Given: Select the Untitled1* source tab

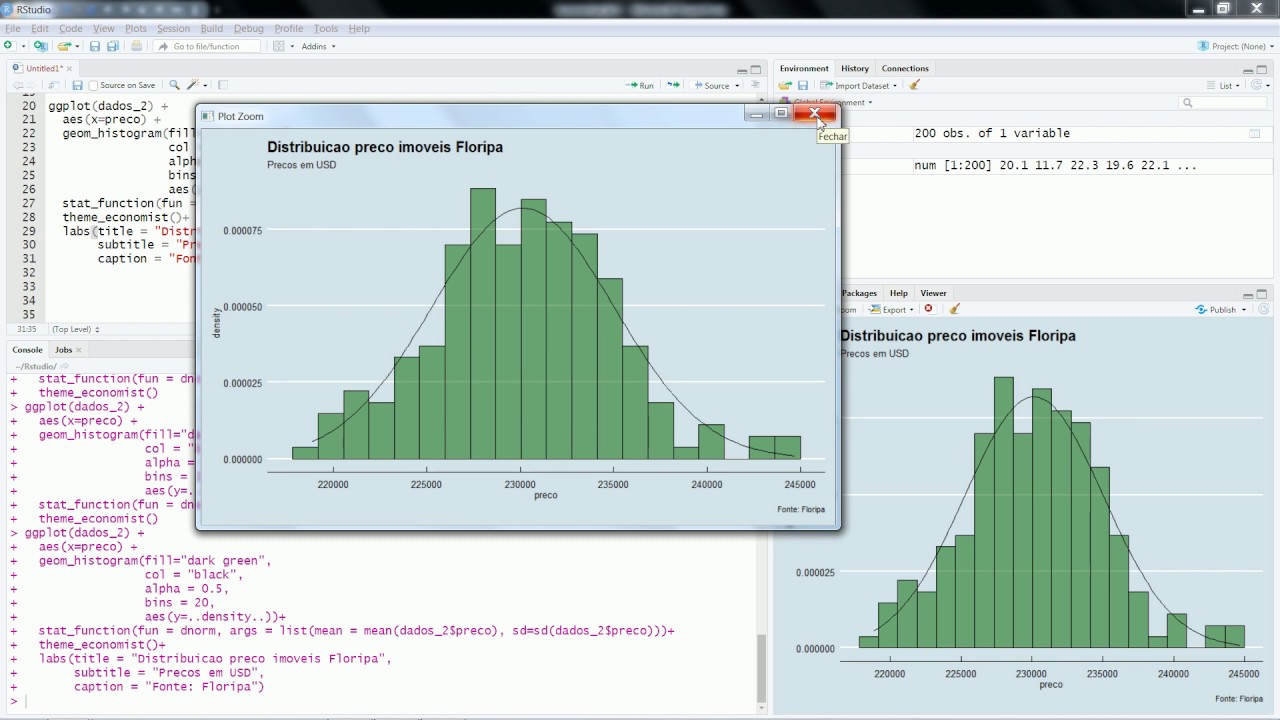Looking at the screenshot, I should tap(44, 68).
